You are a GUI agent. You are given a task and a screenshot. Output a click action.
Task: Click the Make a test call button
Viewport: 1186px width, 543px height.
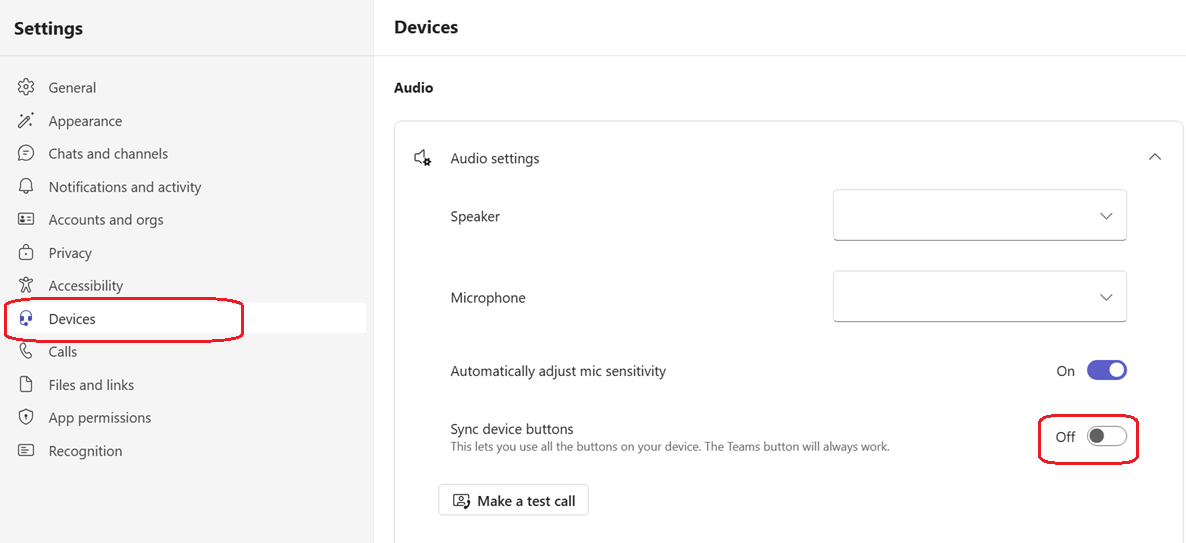[514, 500]
